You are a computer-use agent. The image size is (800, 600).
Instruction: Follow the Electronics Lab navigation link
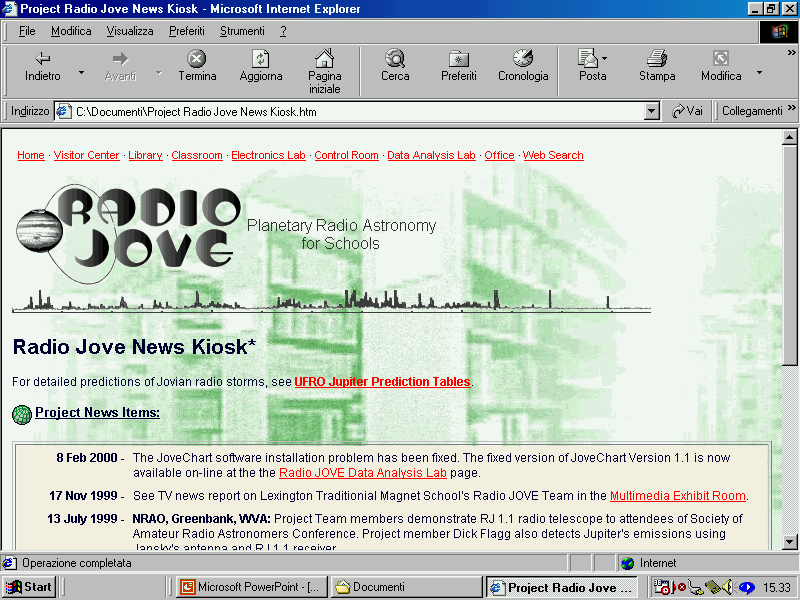click(x=268, y=156)
